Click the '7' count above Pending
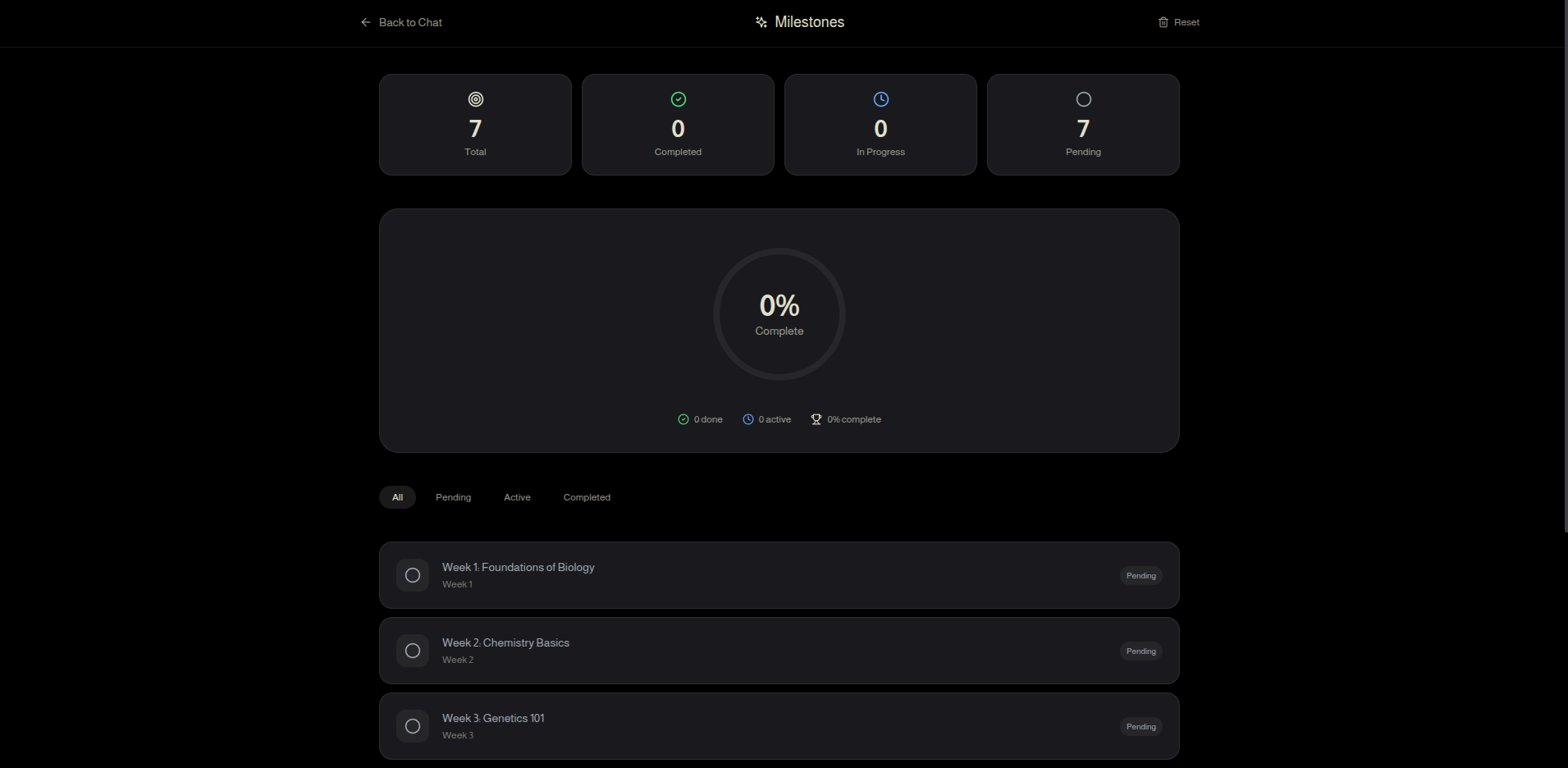 (x=1084, y=129)
